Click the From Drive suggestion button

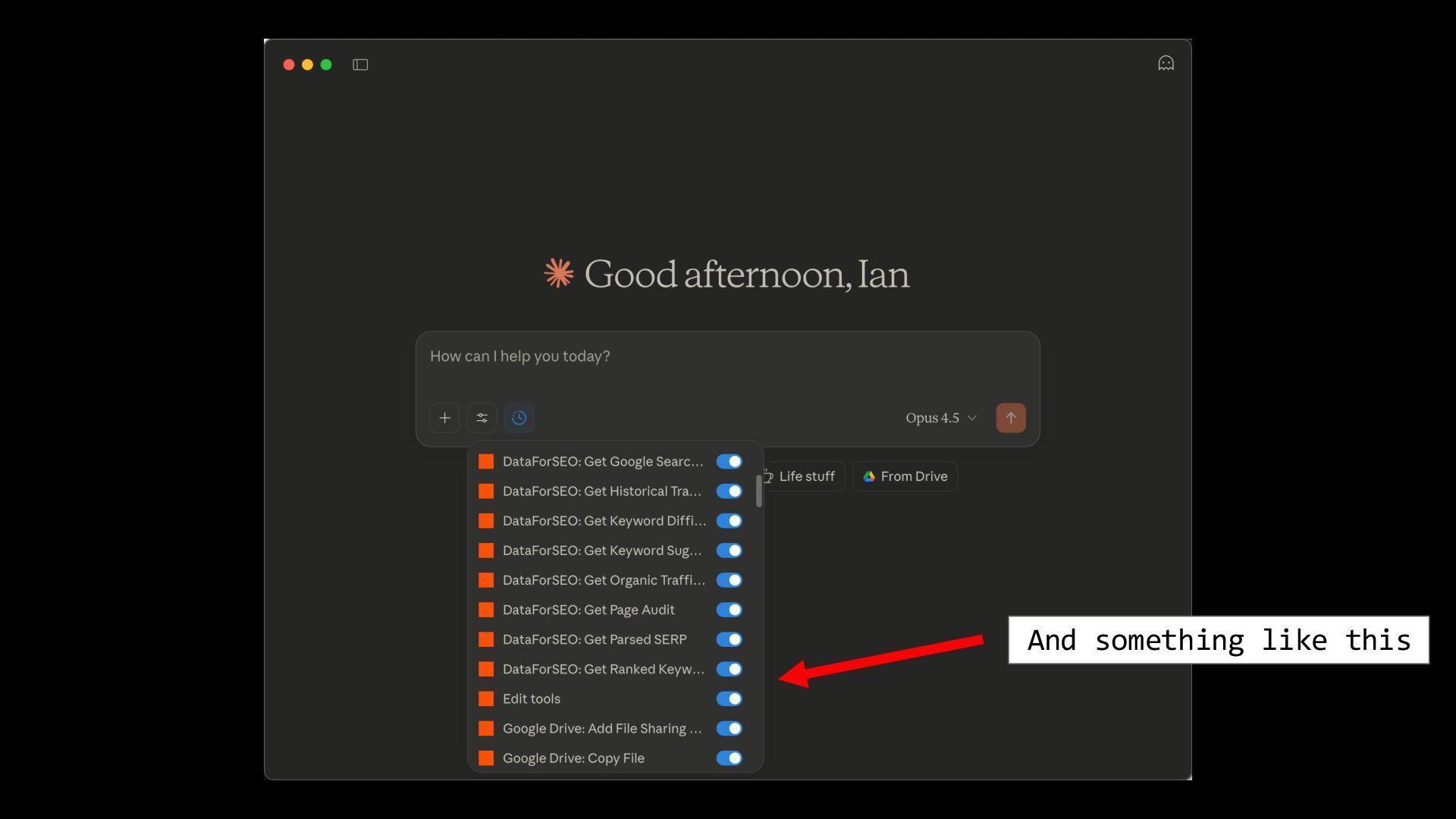click(x=905, y=477)
